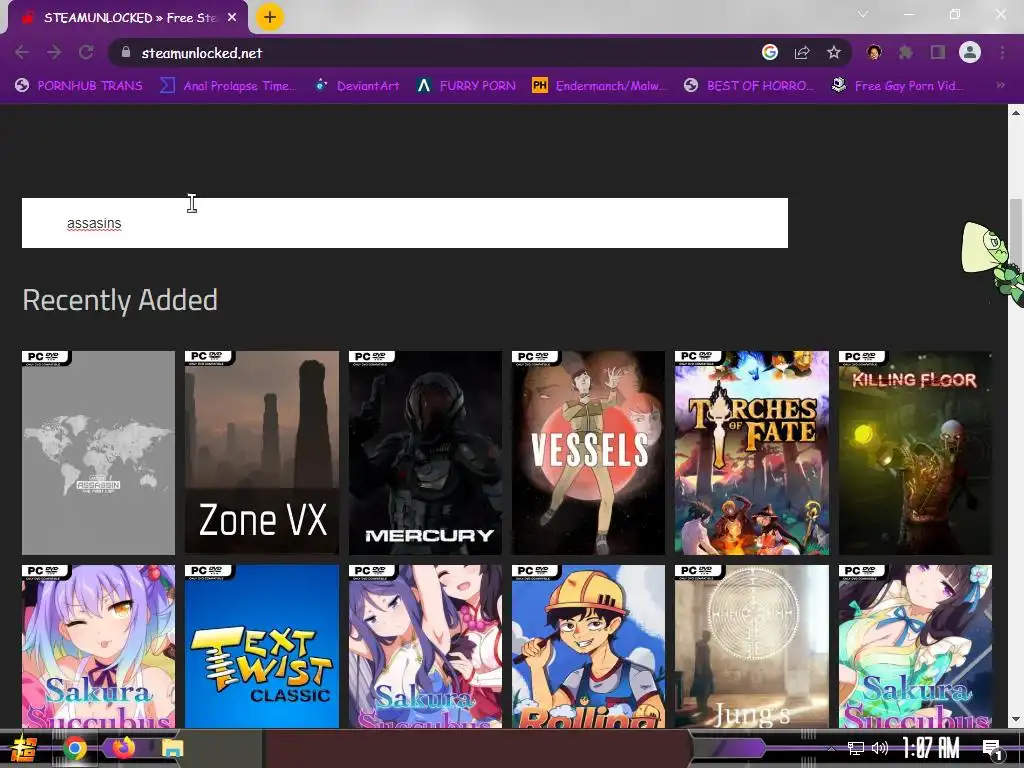Open the TextTwist Classic game cover
1024x768 pixels.
pyautogui.click(x=262, y=647)
